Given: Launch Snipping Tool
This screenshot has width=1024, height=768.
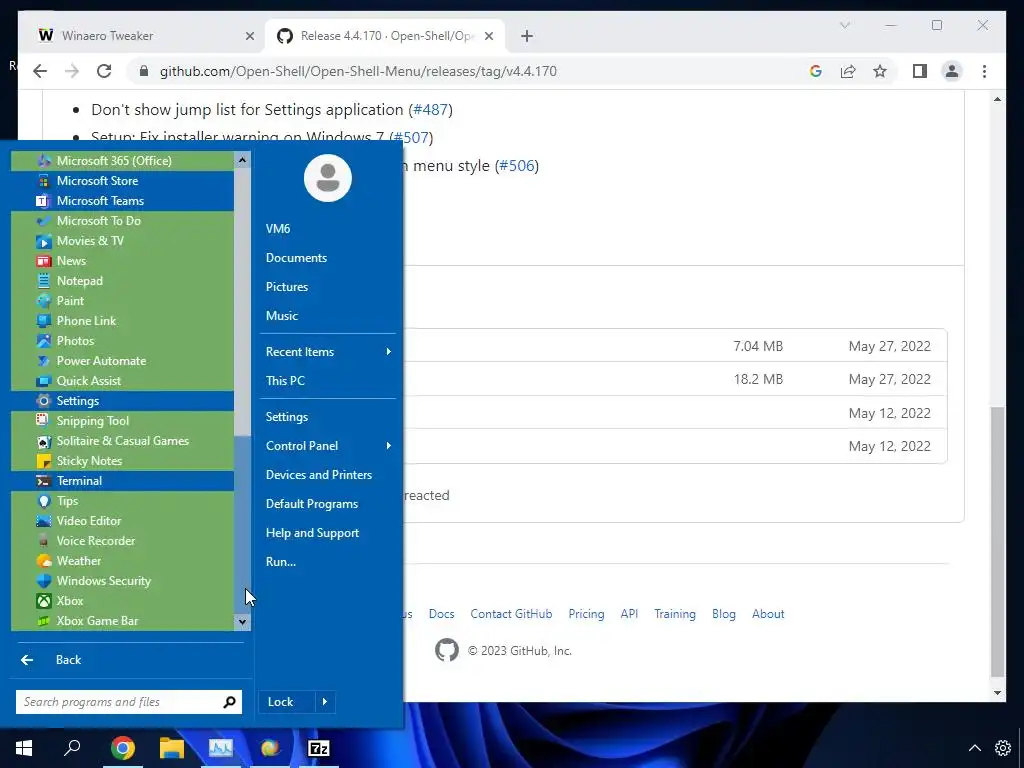Looking at the screenshot, I should tap(122, 421).
